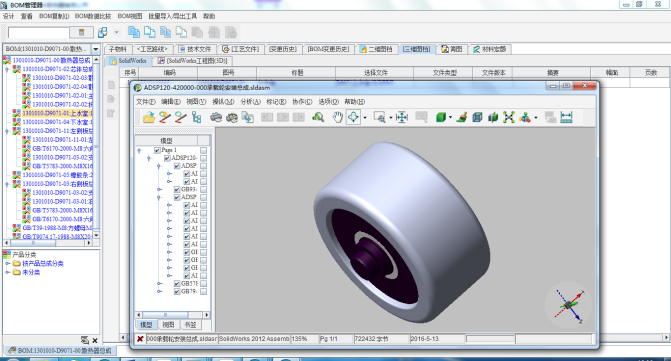671x361 pixels.
Task: Click the second pencil markup icon in viewer
Action: tap(181, 117)
